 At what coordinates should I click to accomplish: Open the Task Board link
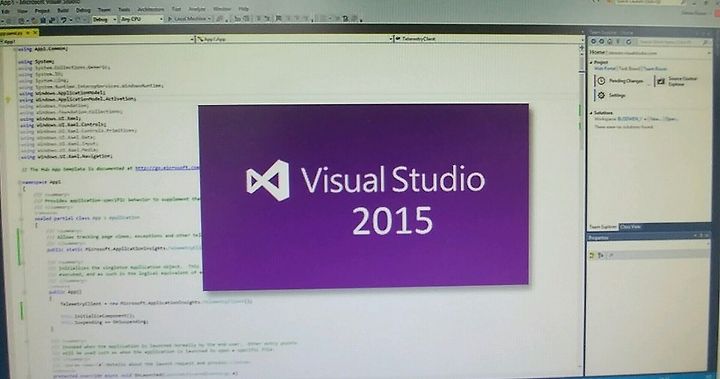(x=629, y=68)
